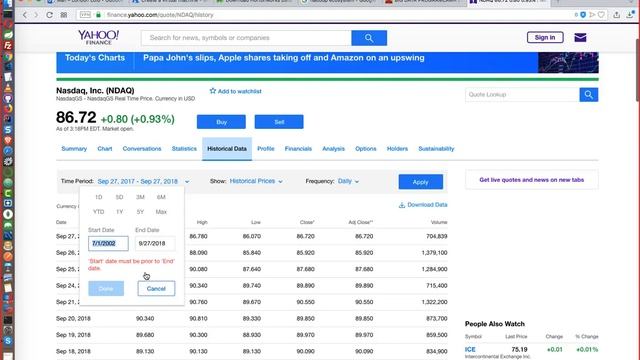Viewport: 640px width, 360px height.
Task: Click the Add to watchlist star
Action: (x=213, y=91)
